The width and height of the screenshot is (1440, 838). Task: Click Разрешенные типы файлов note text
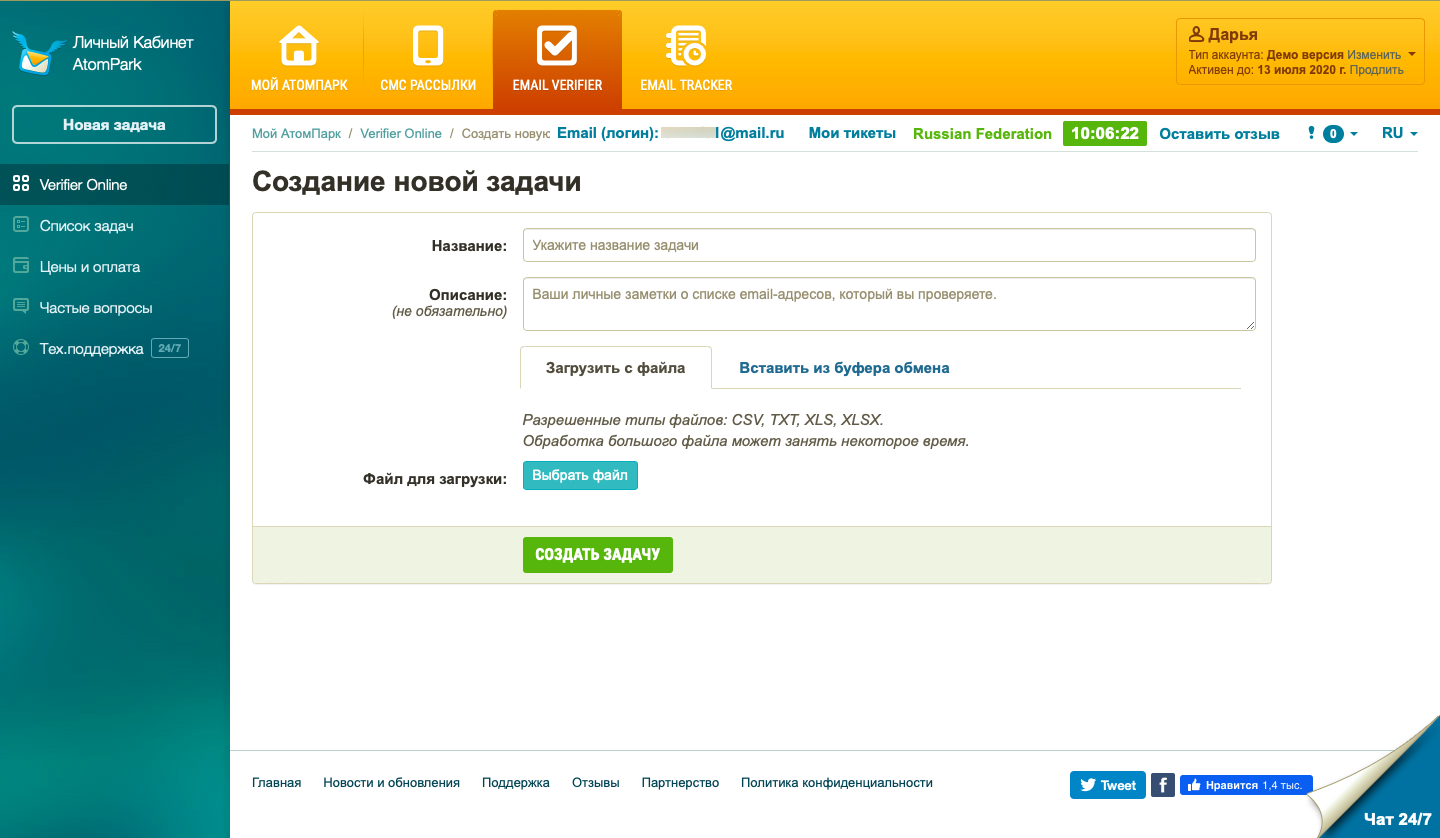coord(703,420)
